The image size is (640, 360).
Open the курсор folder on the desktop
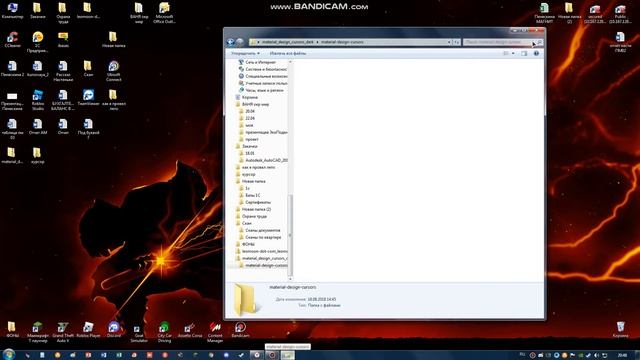(38, 156)
